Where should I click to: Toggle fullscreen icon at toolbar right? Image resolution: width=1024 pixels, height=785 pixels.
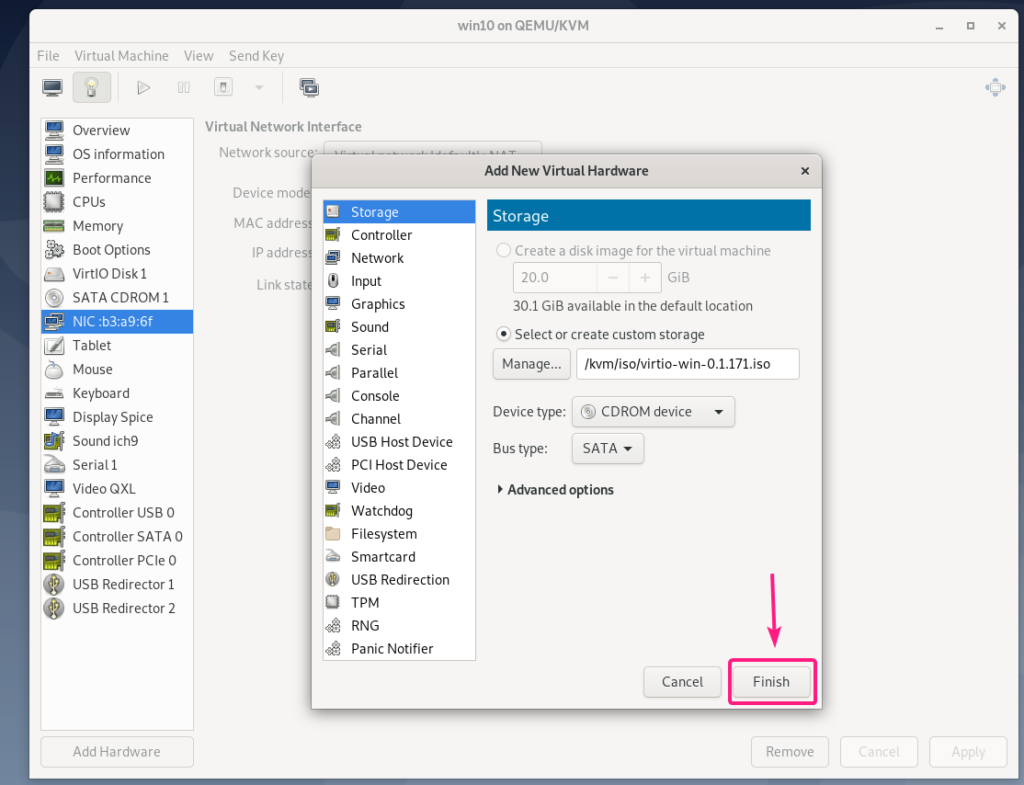[x=995, y=88]
